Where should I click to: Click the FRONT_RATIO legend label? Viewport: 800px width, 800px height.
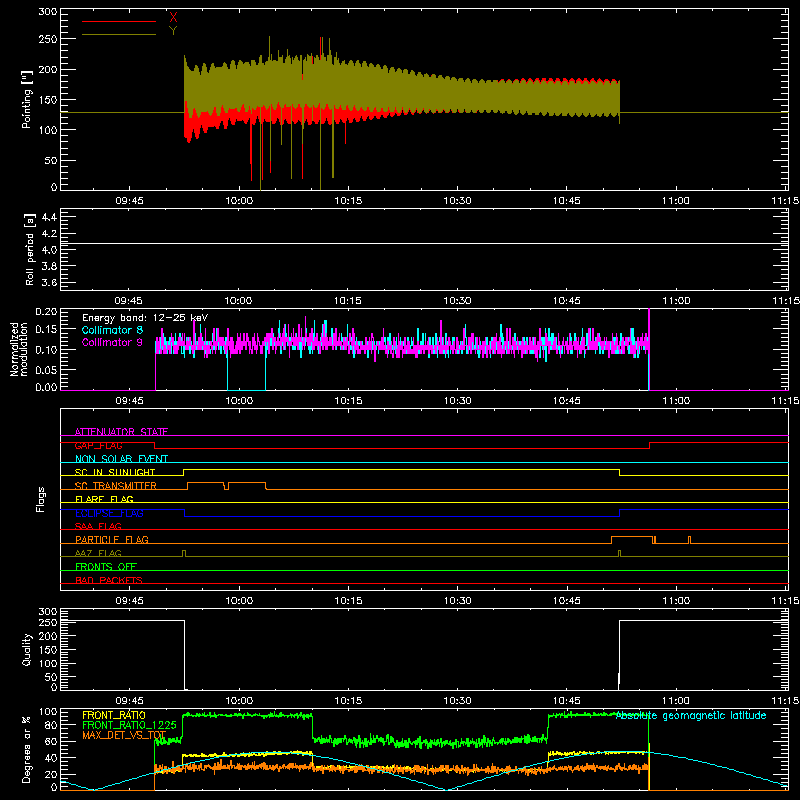(x=114, y=715)
